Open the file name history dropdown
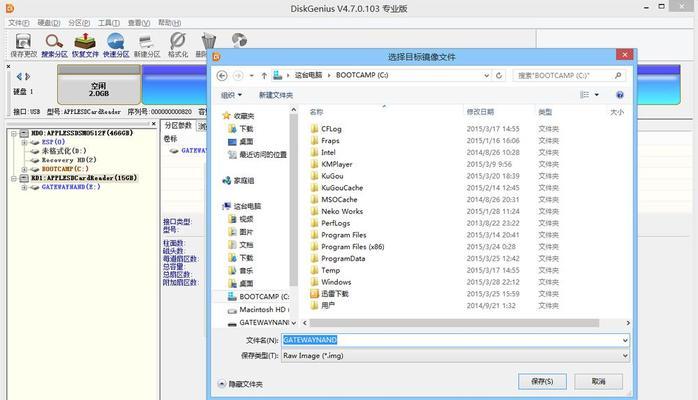 pyautogui.click(x=625, y=340)
